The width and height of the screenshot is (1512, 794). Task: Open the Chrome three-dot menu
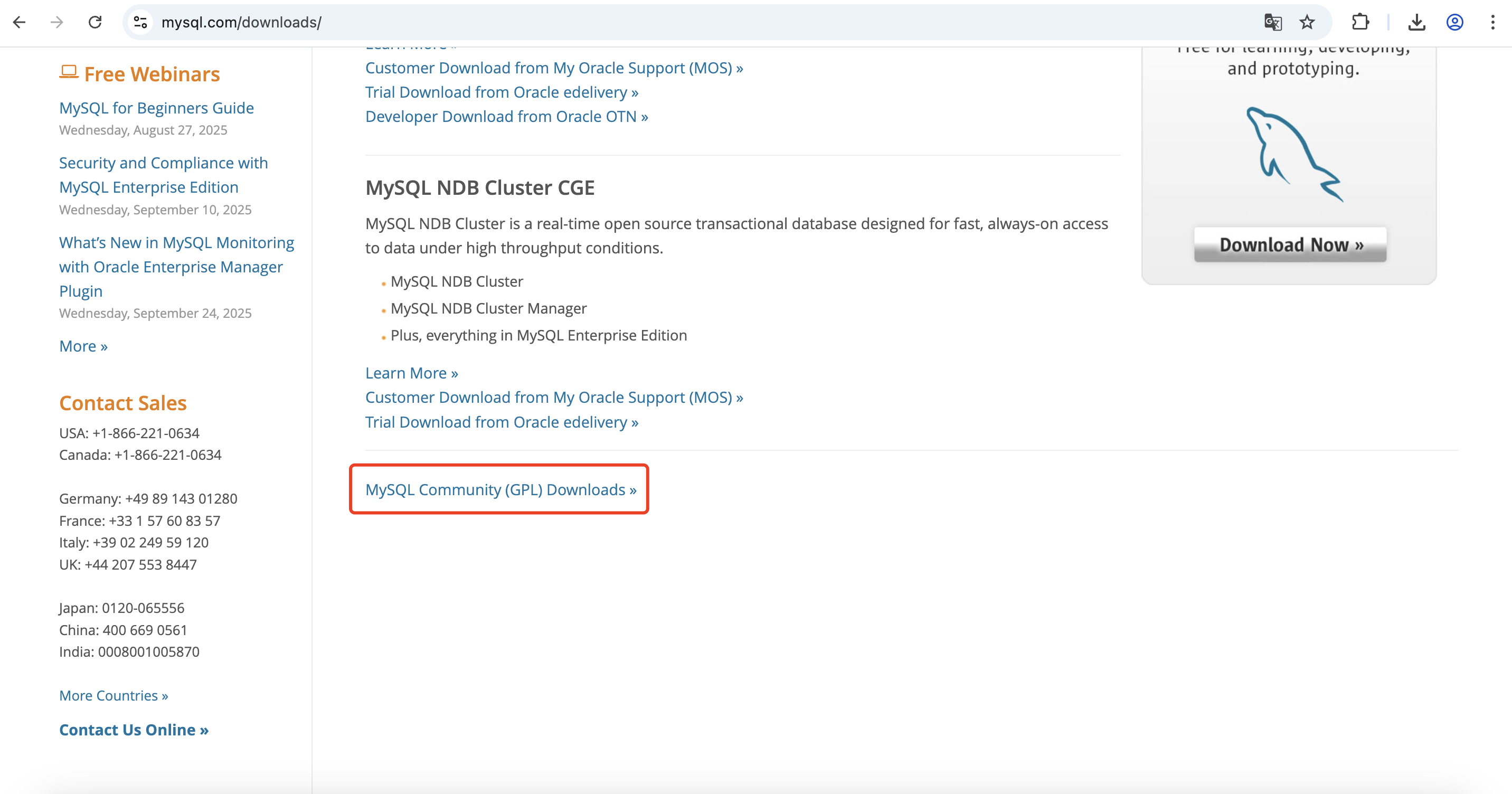point(1492,22)
